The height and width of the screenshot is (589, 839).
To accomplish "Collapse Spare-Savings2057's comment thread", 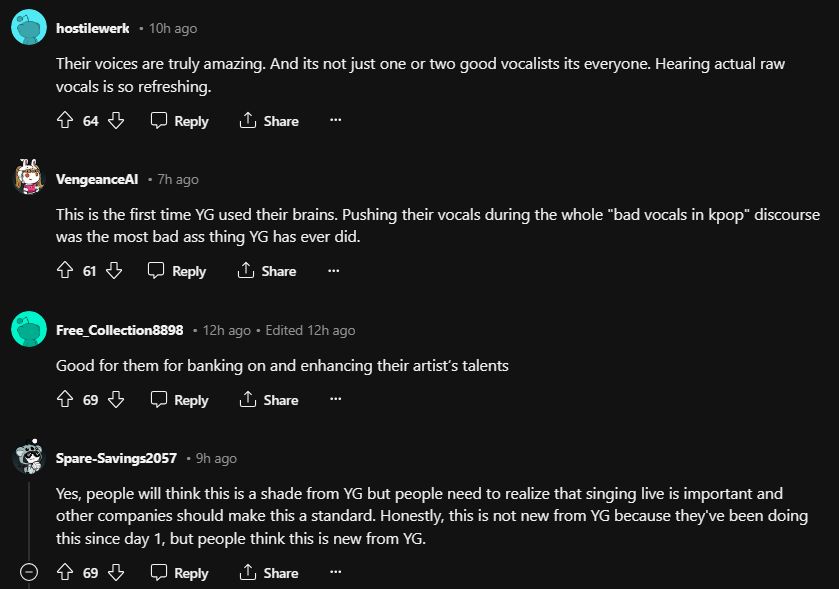I will click(29, 573).
